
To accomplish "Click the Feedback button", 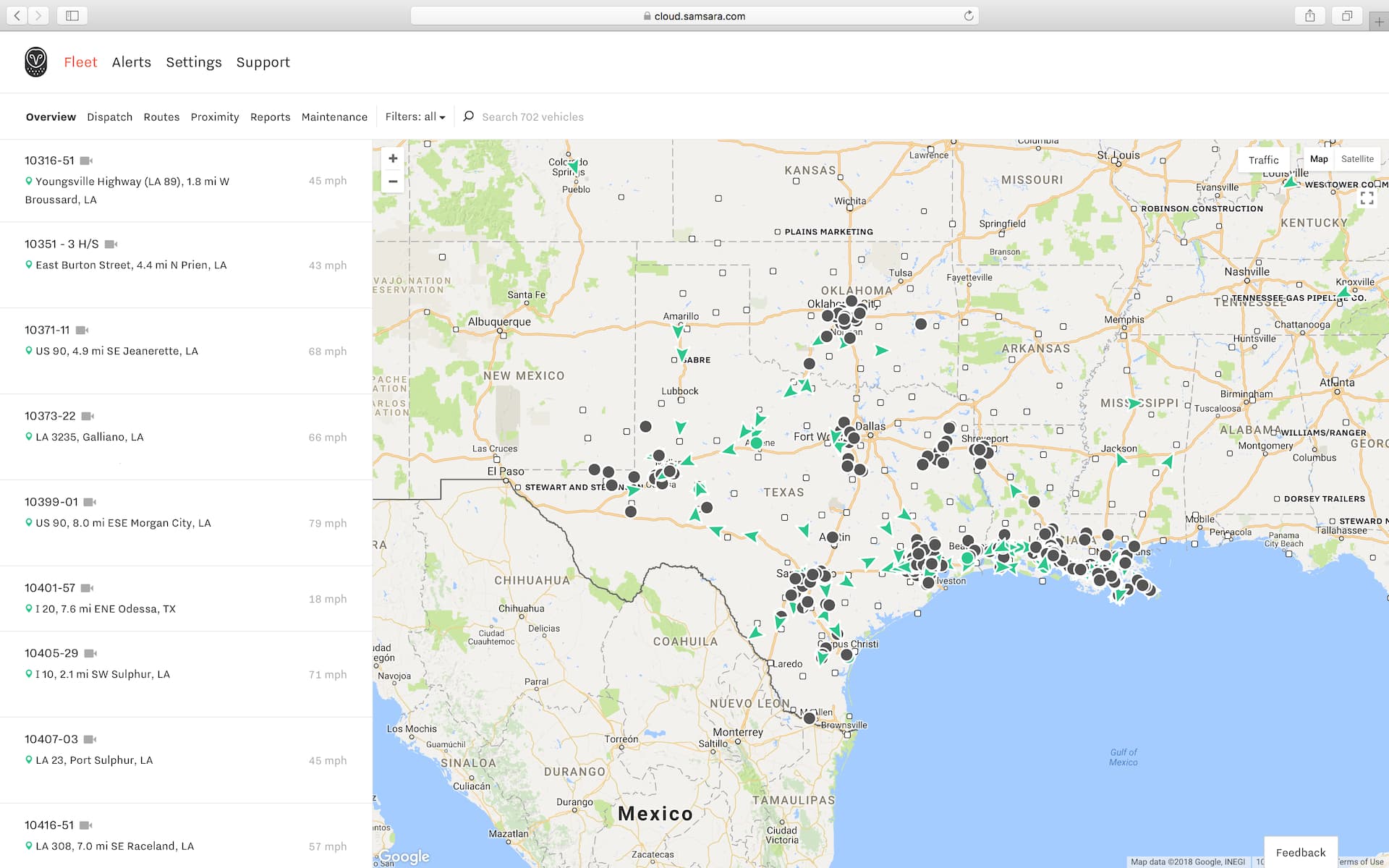I will pos(1300,853).
